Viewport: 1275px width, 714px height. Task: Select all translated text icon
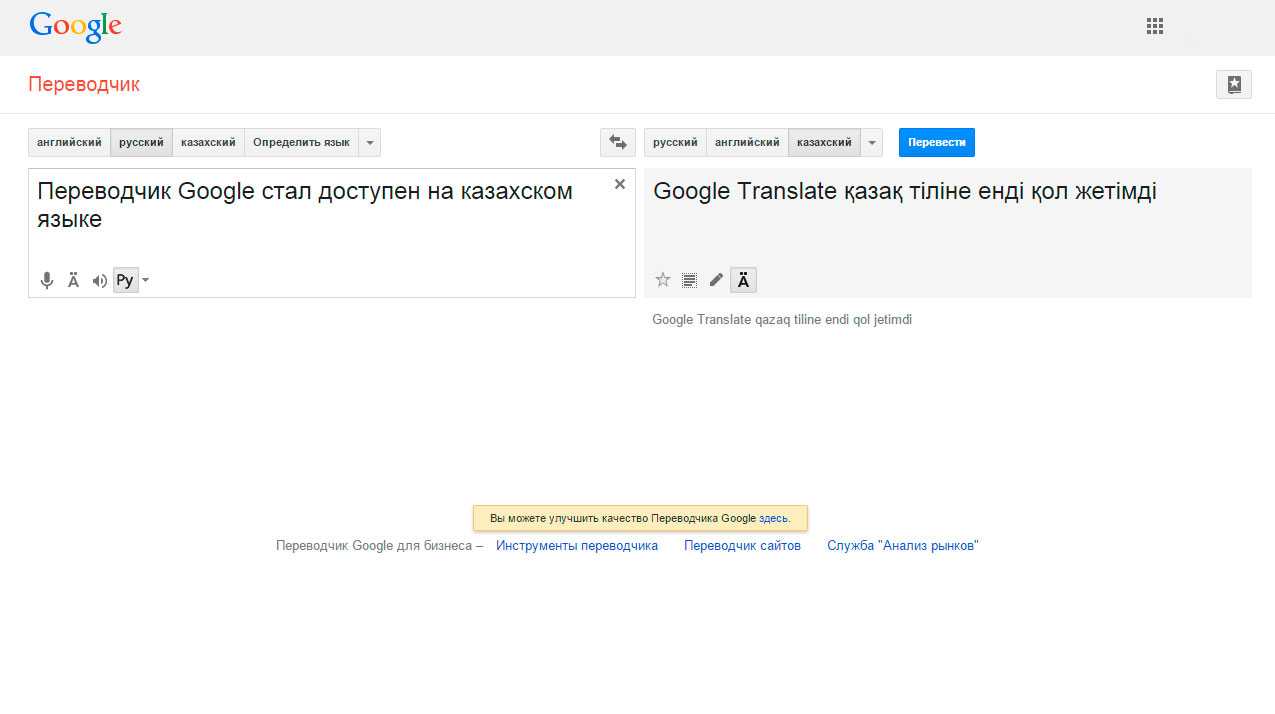click(689, 280)
